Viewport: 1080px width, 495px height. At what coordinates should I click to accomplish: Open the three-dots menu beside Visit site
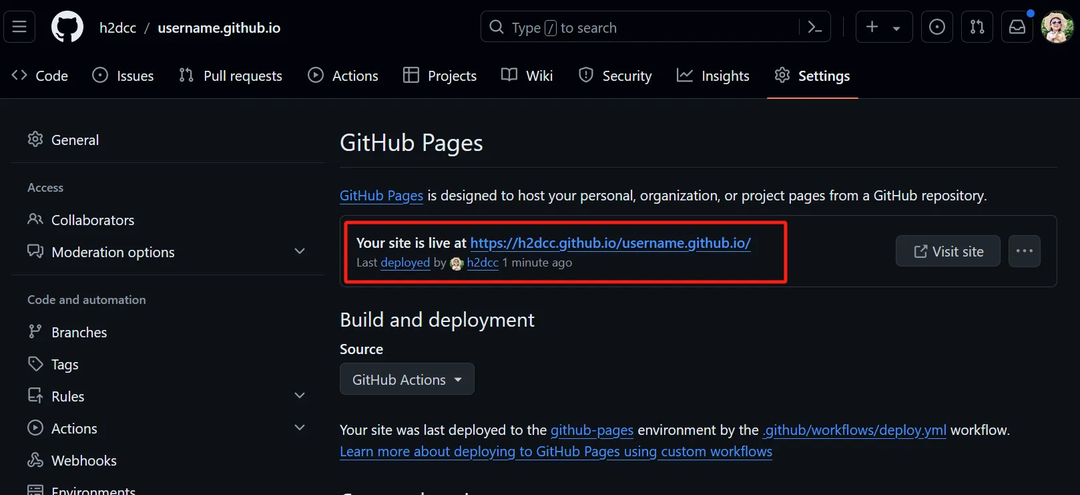(x=1024, y=251)
